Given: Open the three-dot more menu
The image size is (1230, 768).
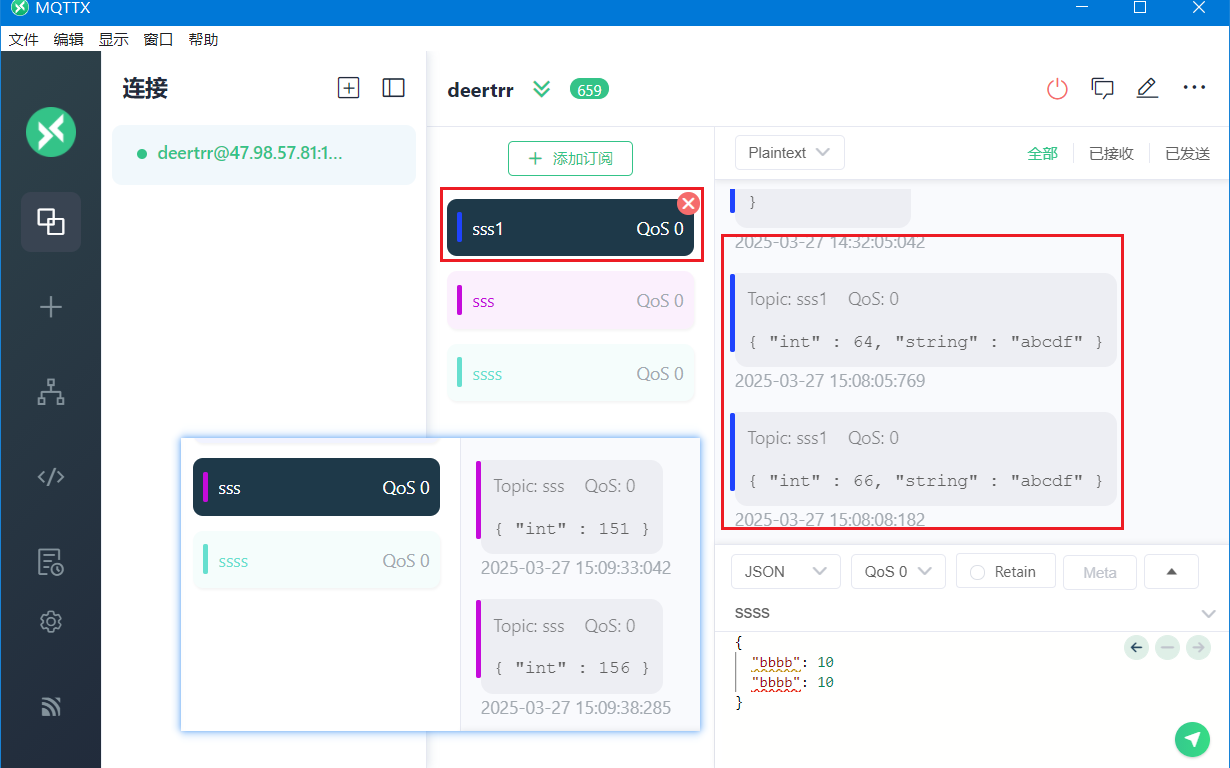Looking at the screenshot, I should 1194,88.
